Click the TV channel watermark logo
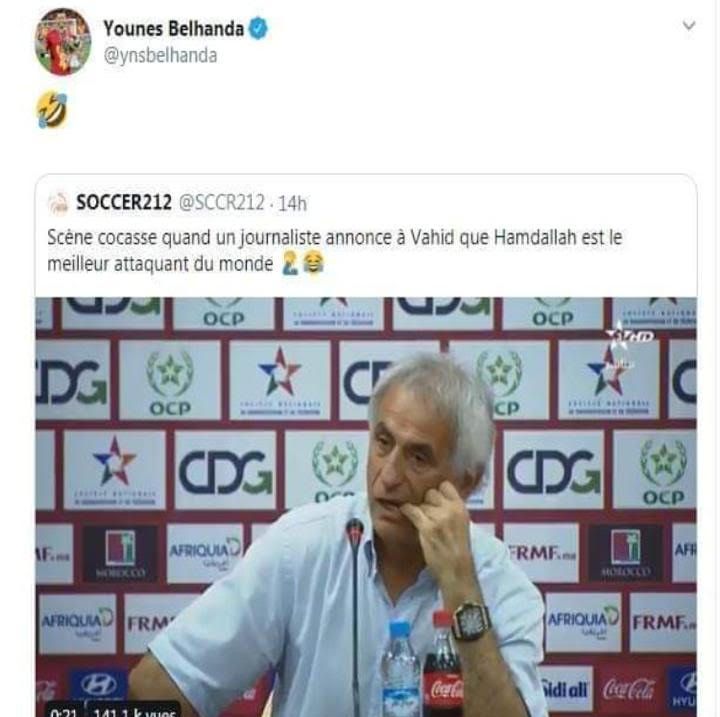The image size is (720, 717). 628,334
